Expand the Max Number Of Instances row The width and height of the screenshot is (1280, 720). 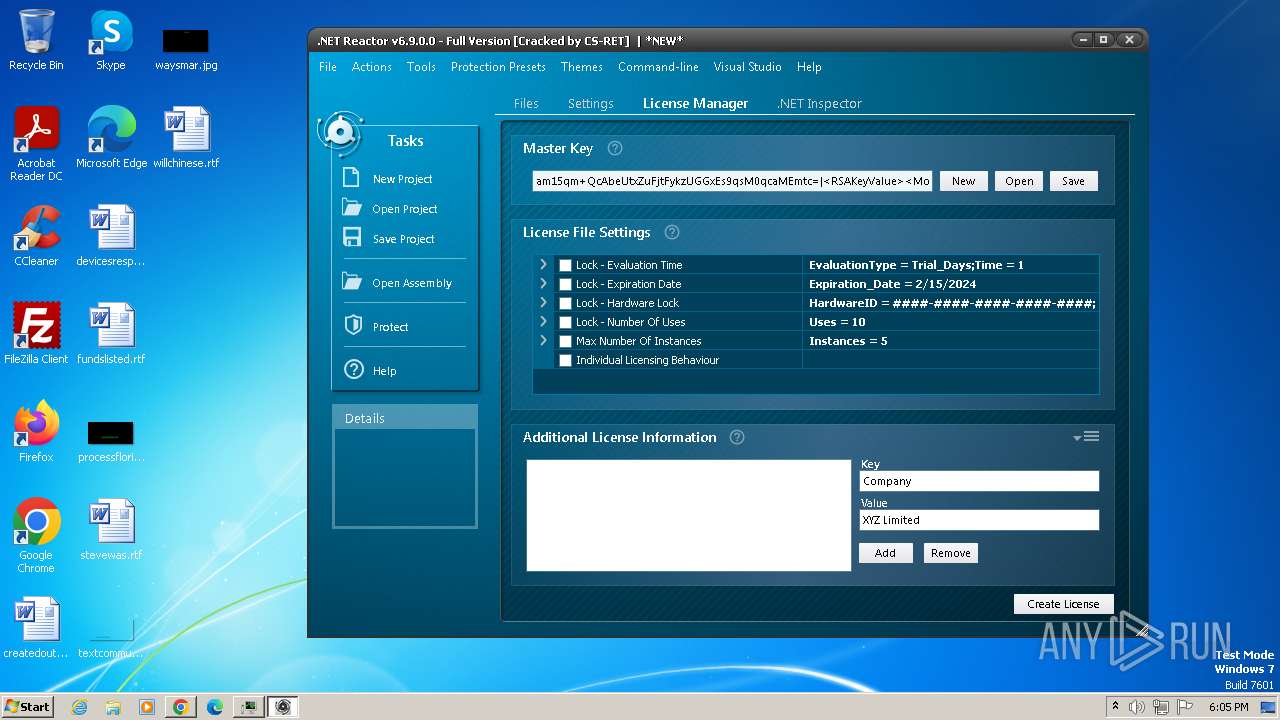(x=543, y=340)
